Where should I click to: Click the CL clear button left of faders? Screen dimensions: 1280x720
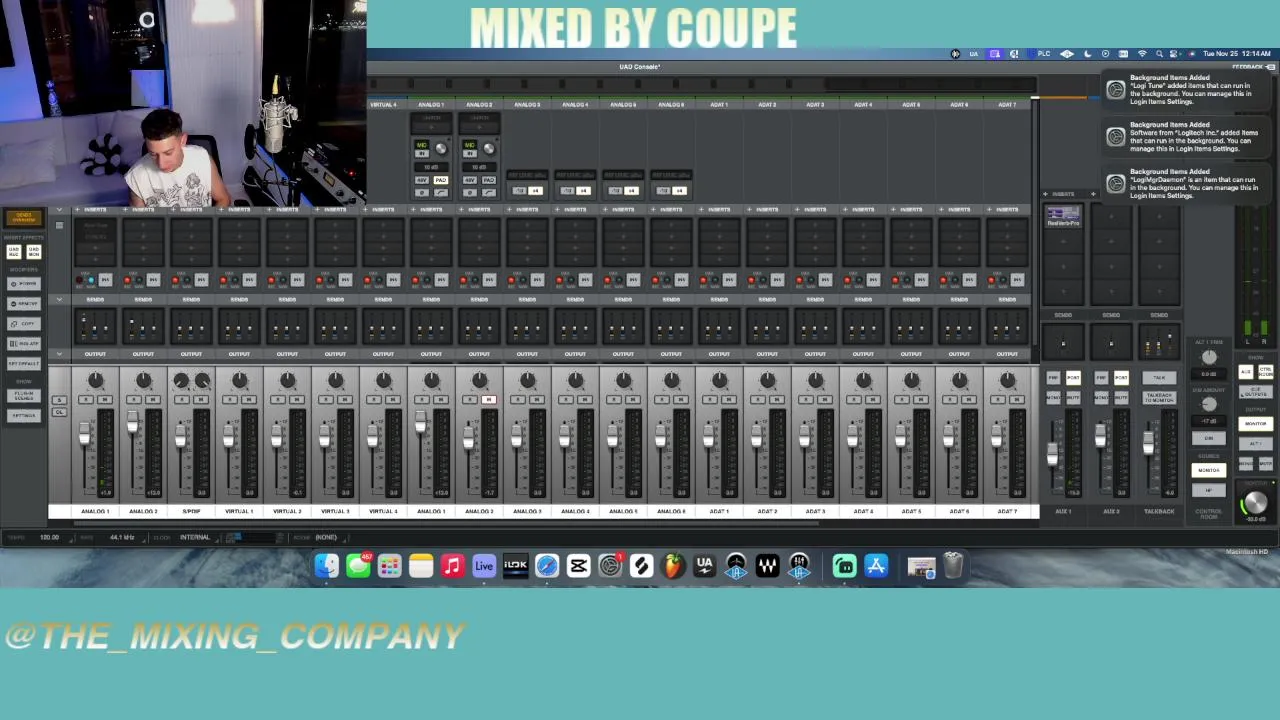[59, 412]
